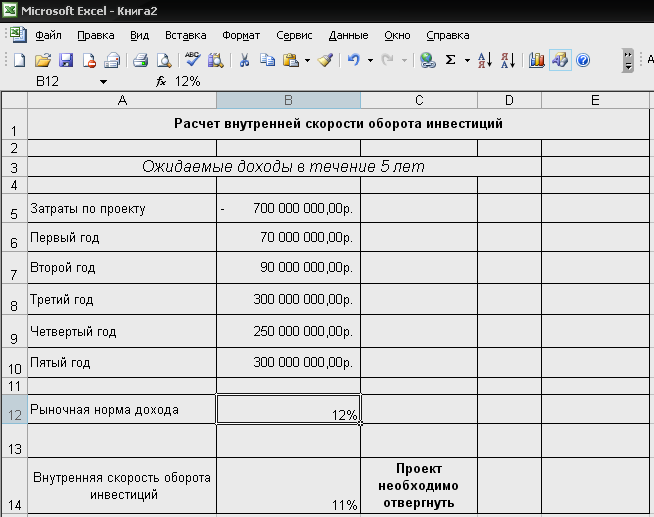Select row 12 header
The width and height of the screenshot is (654, 517).
14,409
